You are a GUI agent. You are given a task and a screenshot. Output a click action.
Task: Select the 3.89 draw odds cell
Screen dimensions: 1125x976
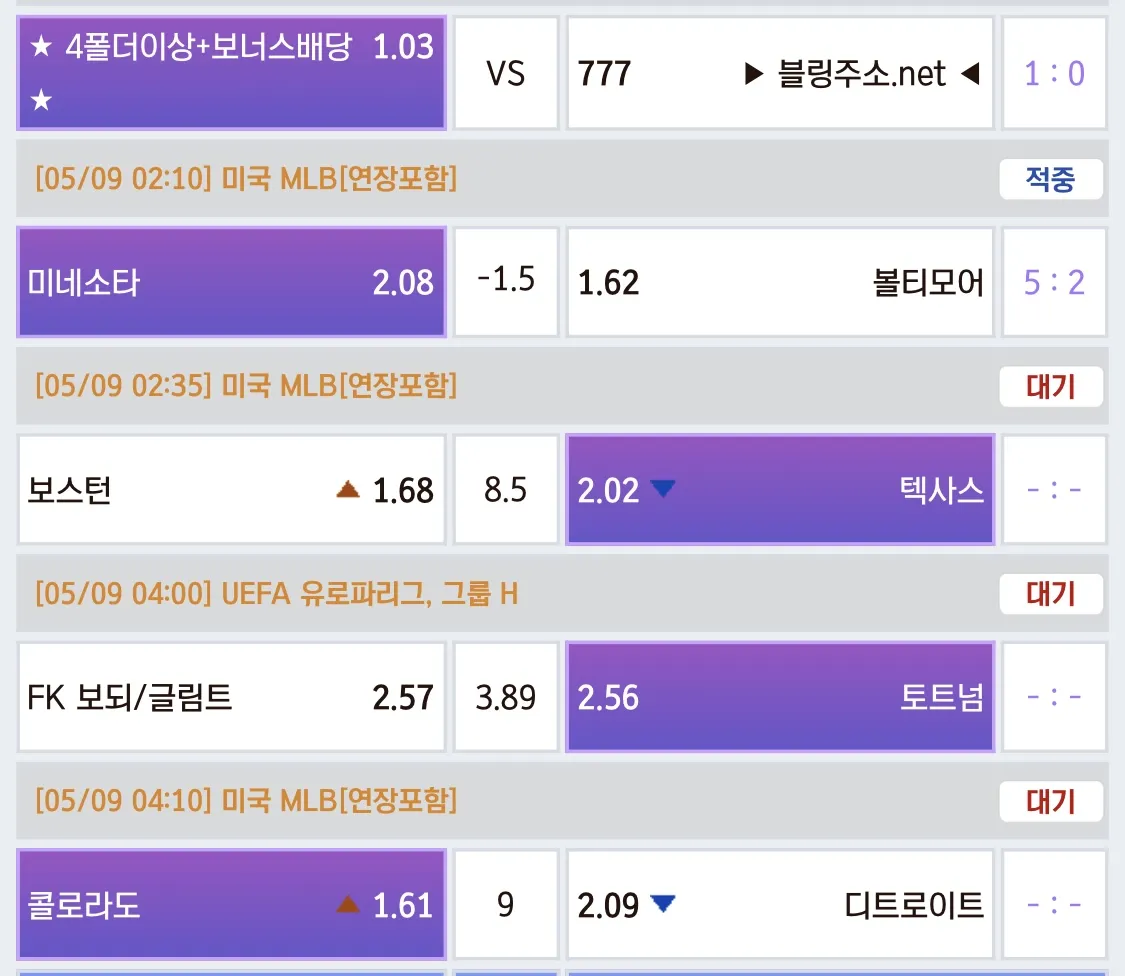click(506, 697)
